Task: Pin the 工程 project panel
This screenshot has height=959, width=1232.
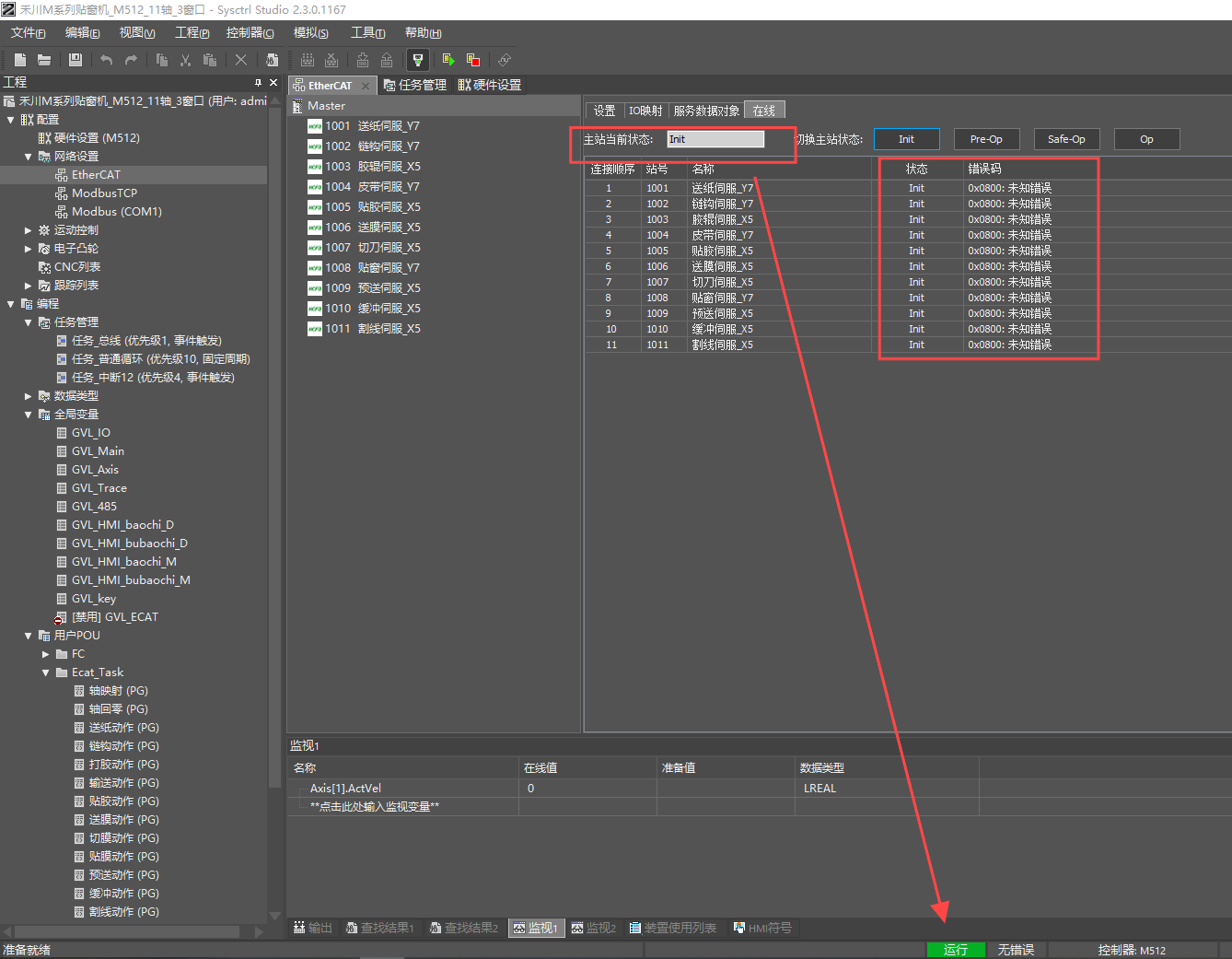Action: pos(258,82)
